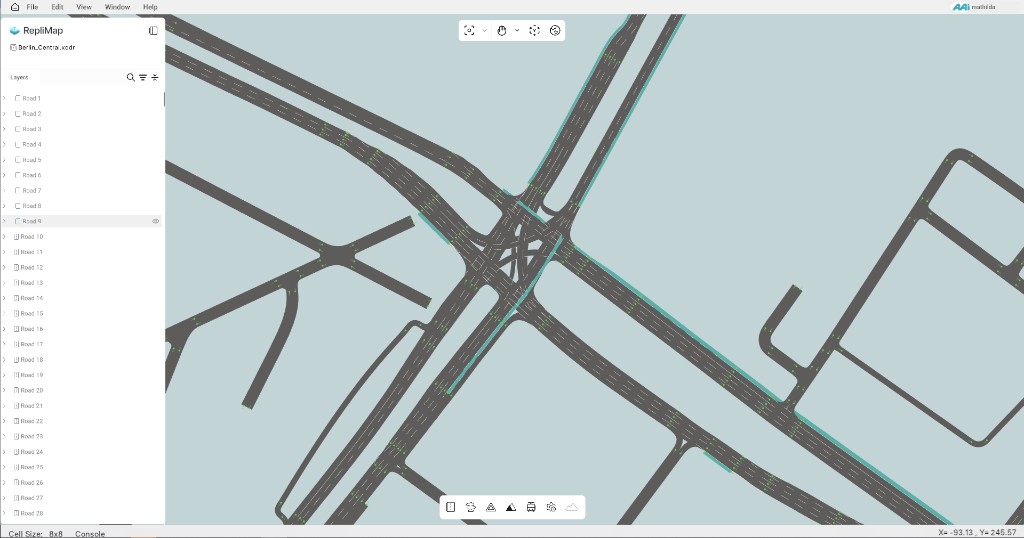Select the route settings tool
This screenshot has height=538, width=1024.
point(551,507)
